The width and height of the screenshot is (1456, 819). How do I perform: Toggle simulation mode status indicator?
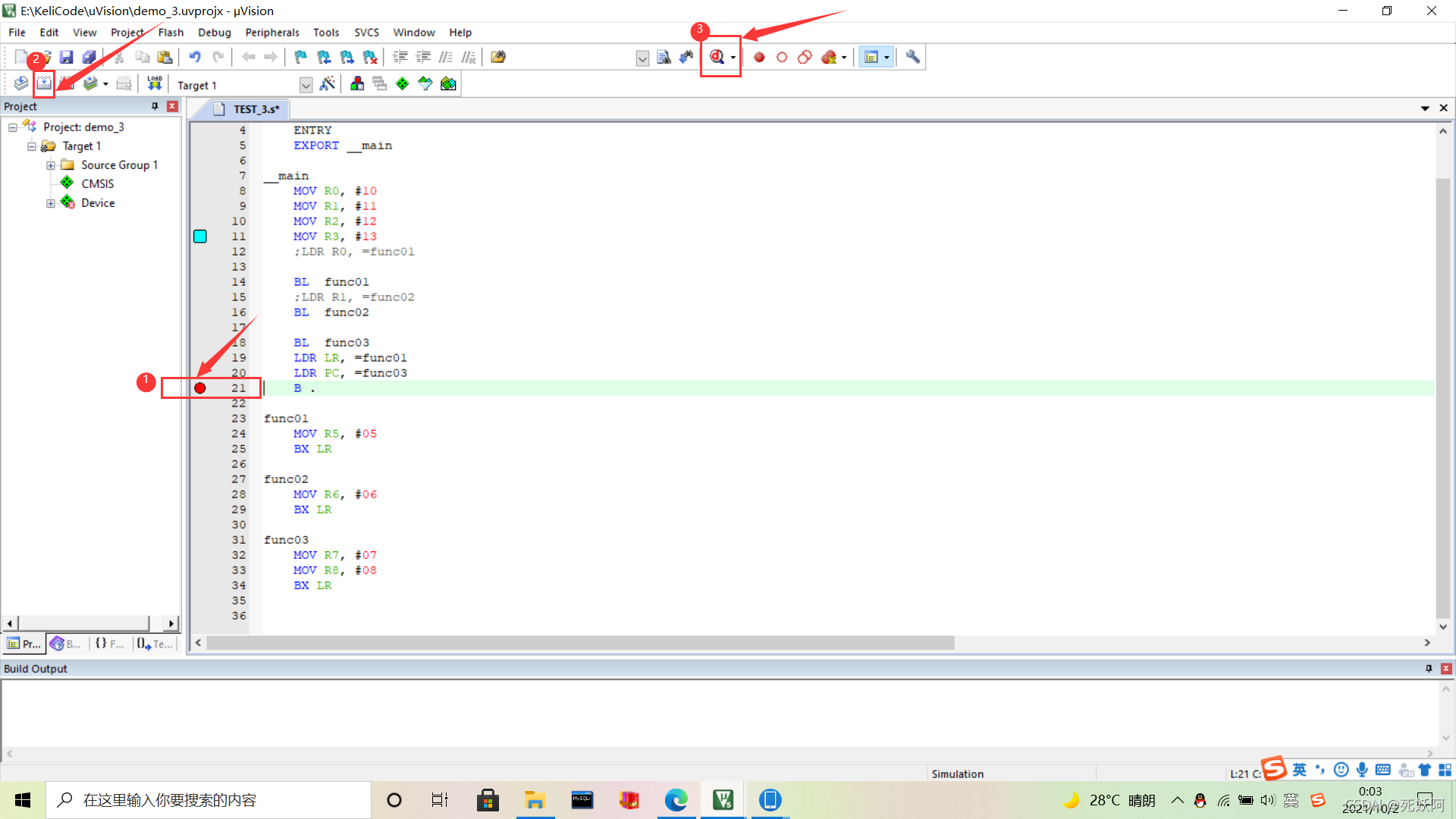[955, 773]
